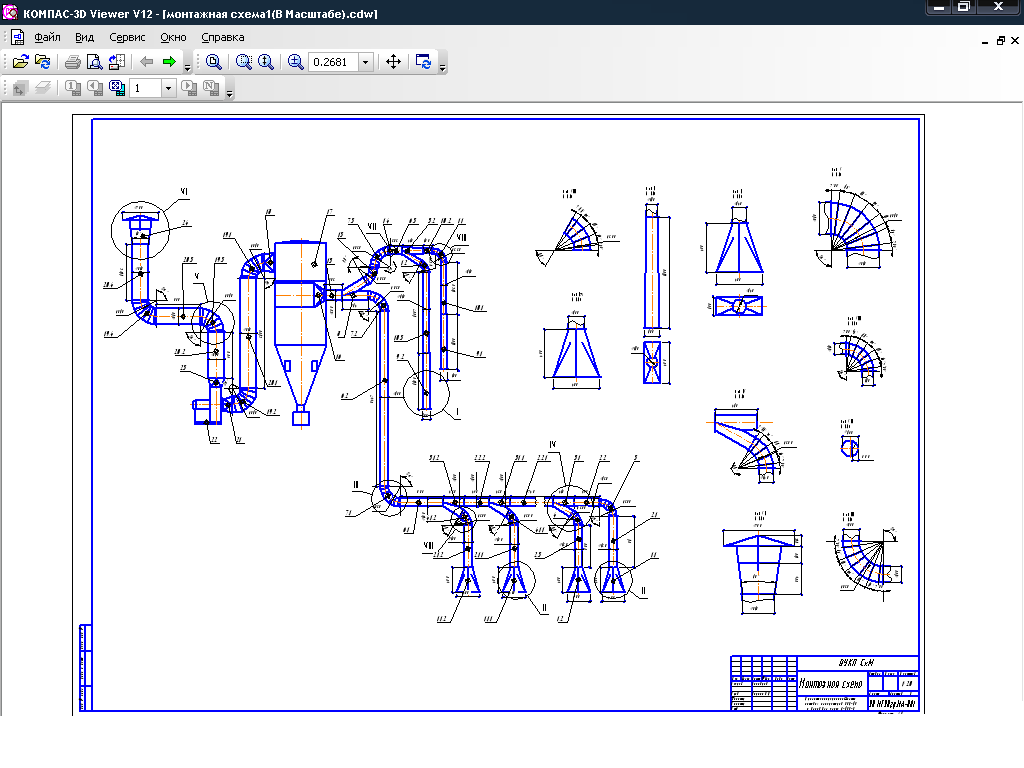Expand the view toolbar's options arrow

pyautogui.click(x=442, y=67)
